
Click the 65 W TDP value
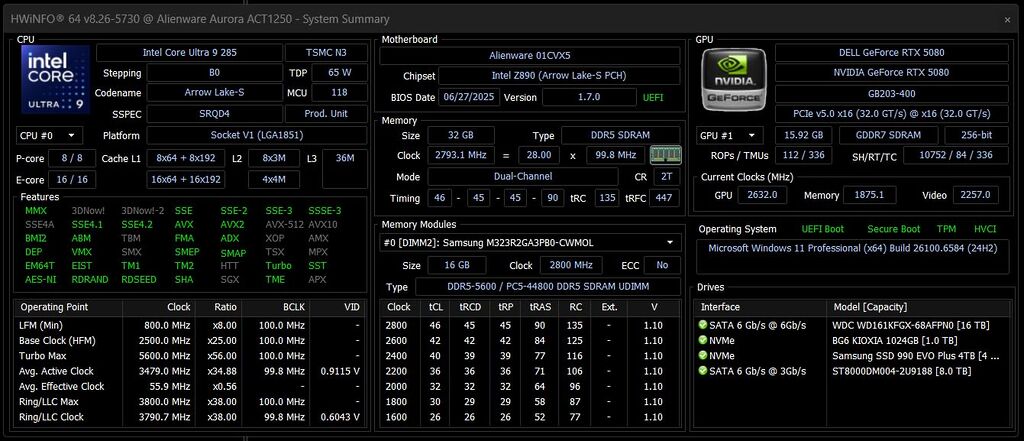(x=339, y=73)
